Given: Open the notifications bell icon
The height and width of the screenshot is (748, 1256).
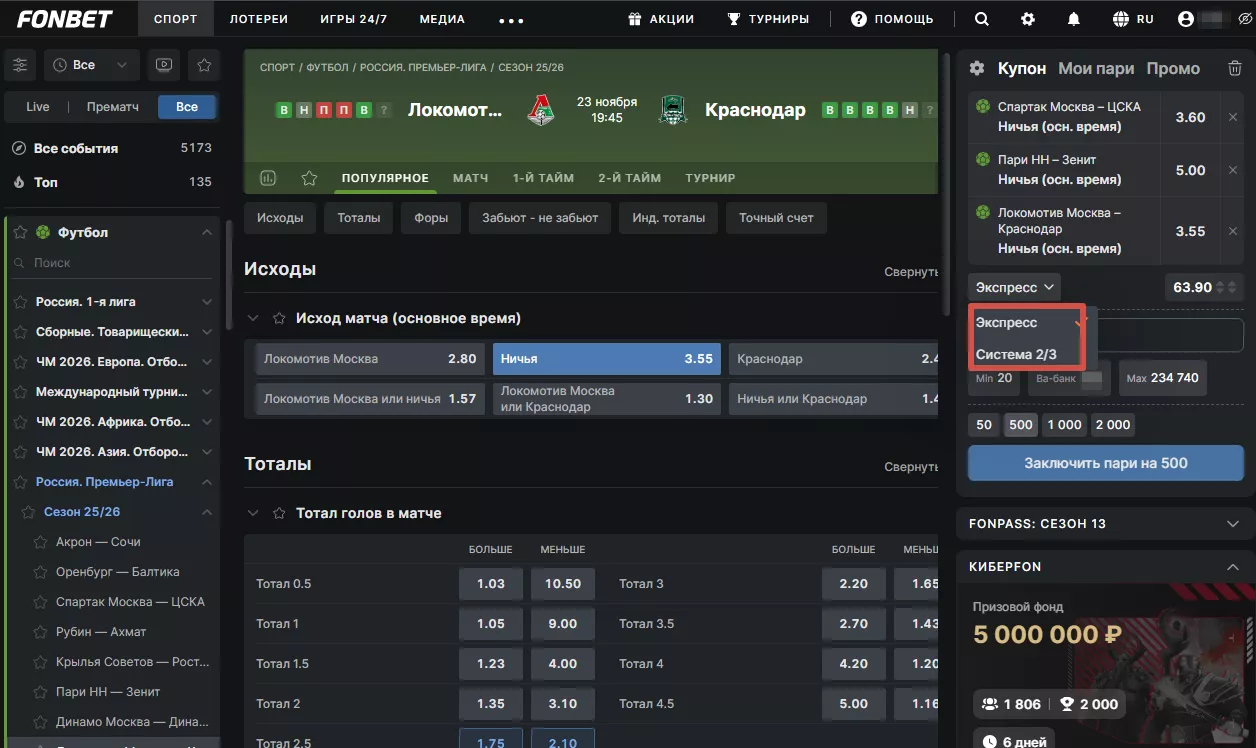Looking at the screenshot, I should [x=1074, y=19].
